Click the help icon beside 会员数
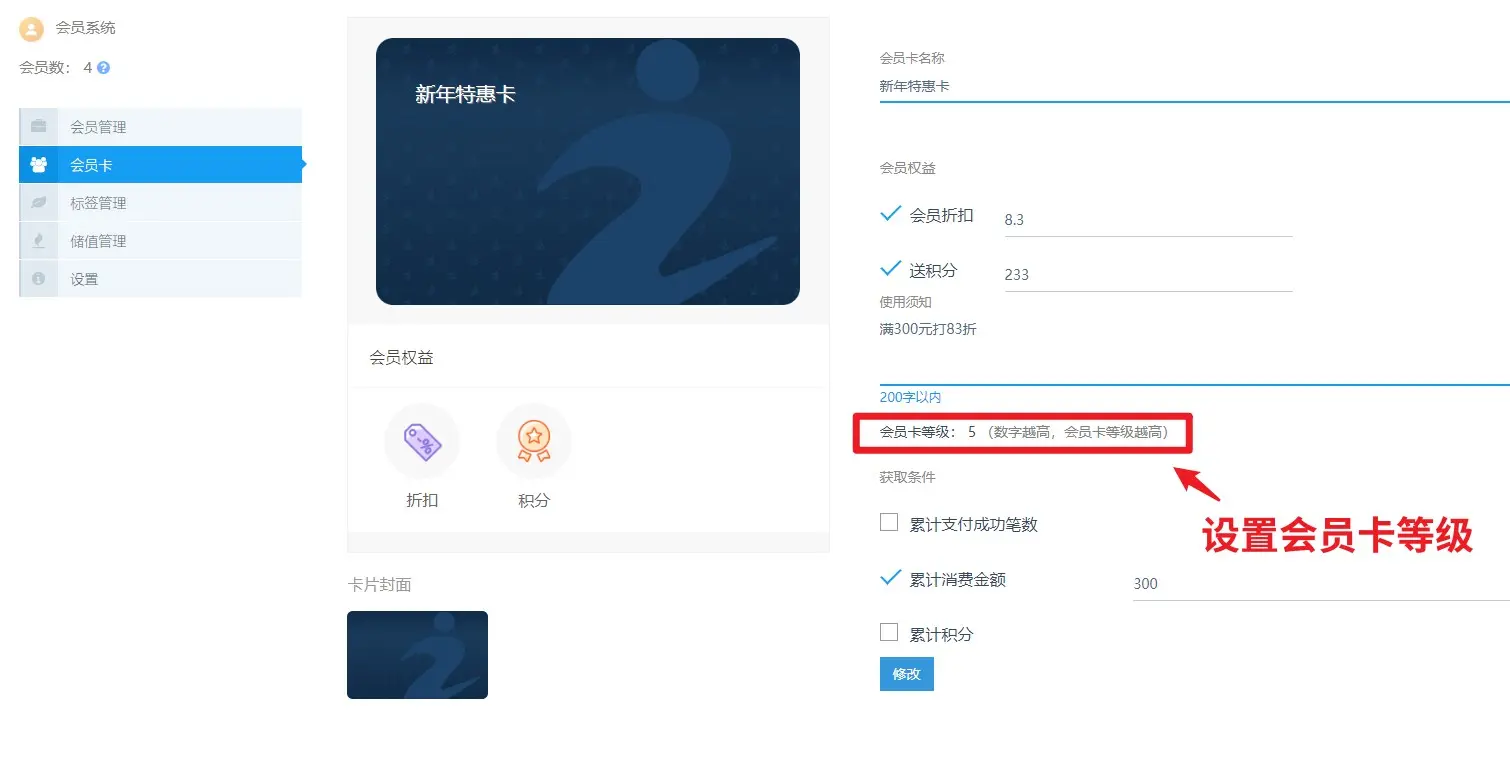 pyautogui.click(x=103, y=68)
